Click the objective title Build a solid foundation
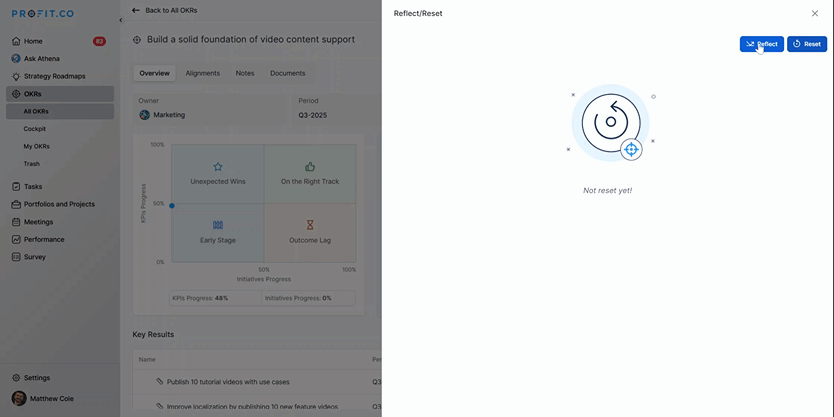 pyautogui.click(x=251, y=39)
